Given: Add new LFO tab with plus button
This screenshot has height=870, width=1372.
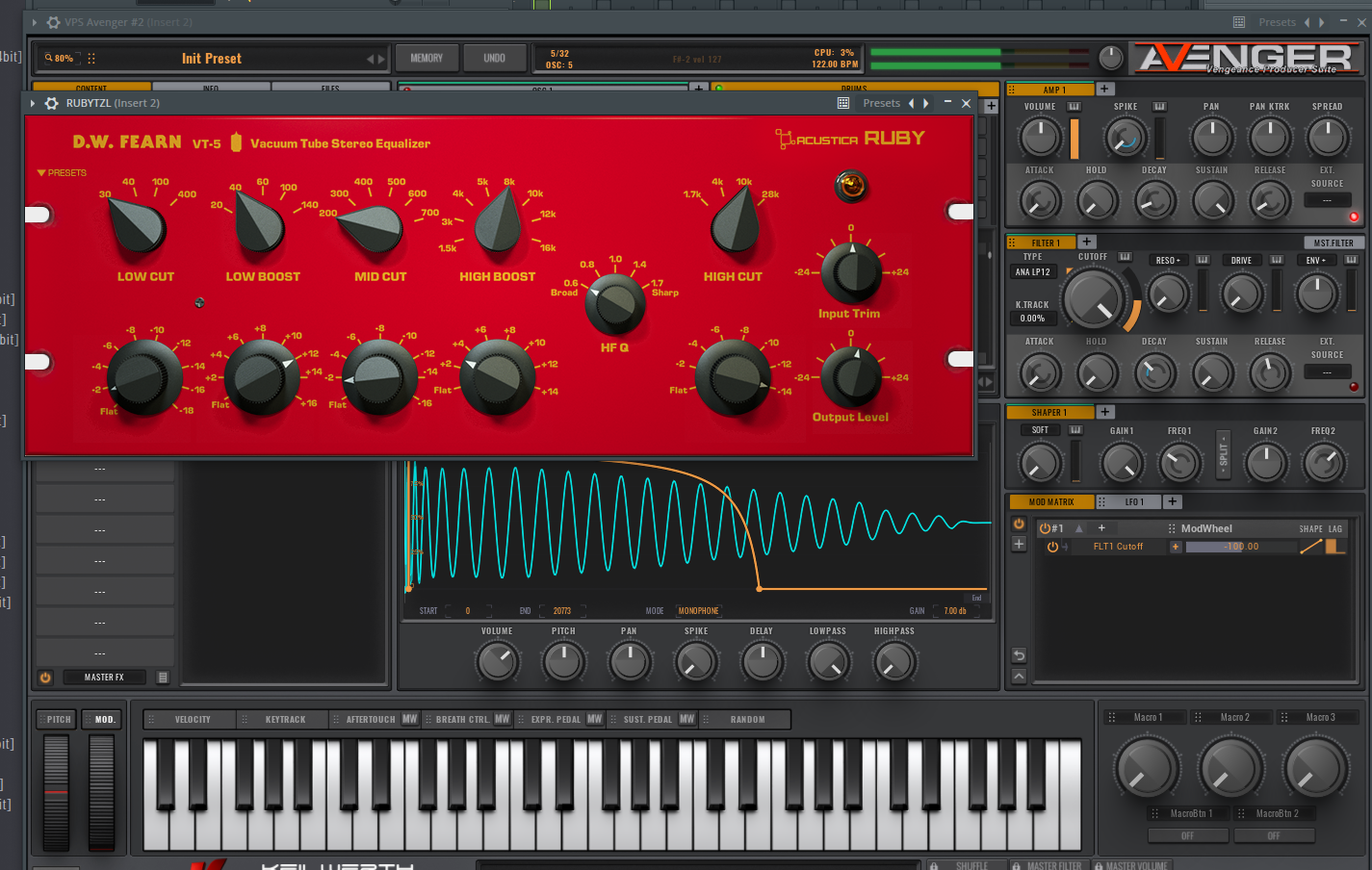Looking at the screenshot, I should 1173,501.
